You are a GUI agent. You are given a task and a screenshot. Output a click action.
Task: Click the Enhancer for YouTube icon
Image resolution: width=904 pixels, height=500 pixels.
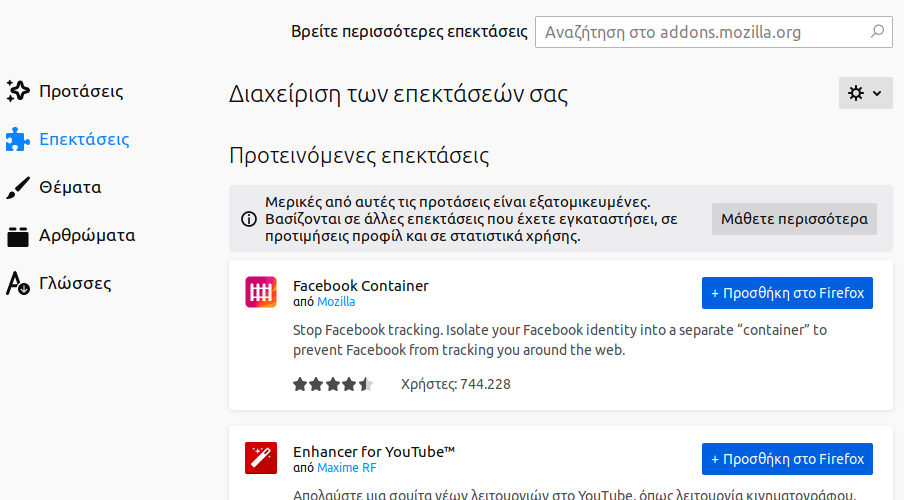(x=261, y=458)
